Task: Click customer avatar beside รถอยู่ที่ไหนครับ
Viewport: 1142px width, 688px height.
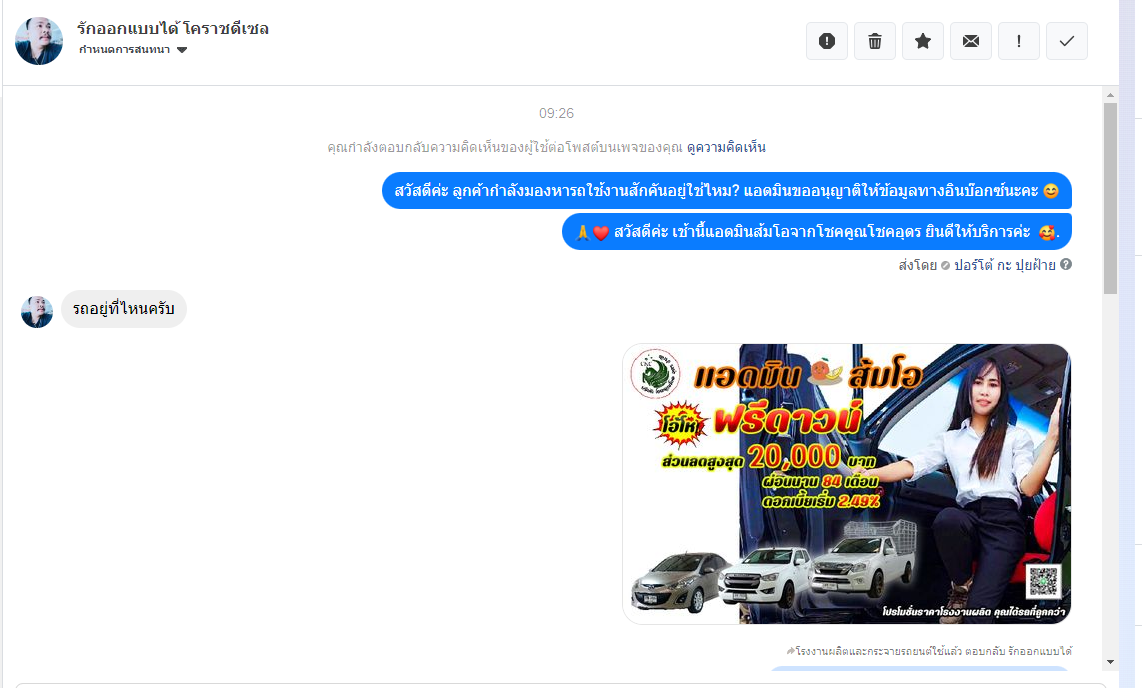Action: point(37,312)
